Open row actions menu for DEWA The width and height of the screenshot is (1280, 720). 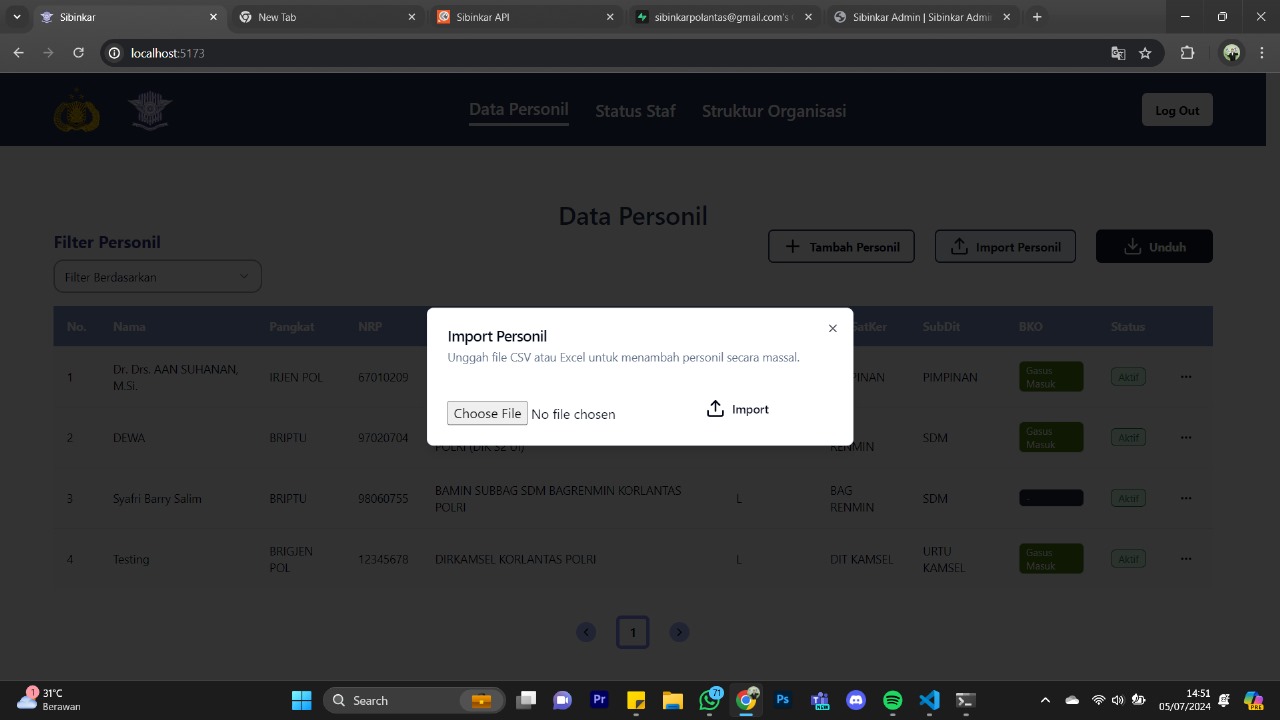click(x=1185, y=438)
